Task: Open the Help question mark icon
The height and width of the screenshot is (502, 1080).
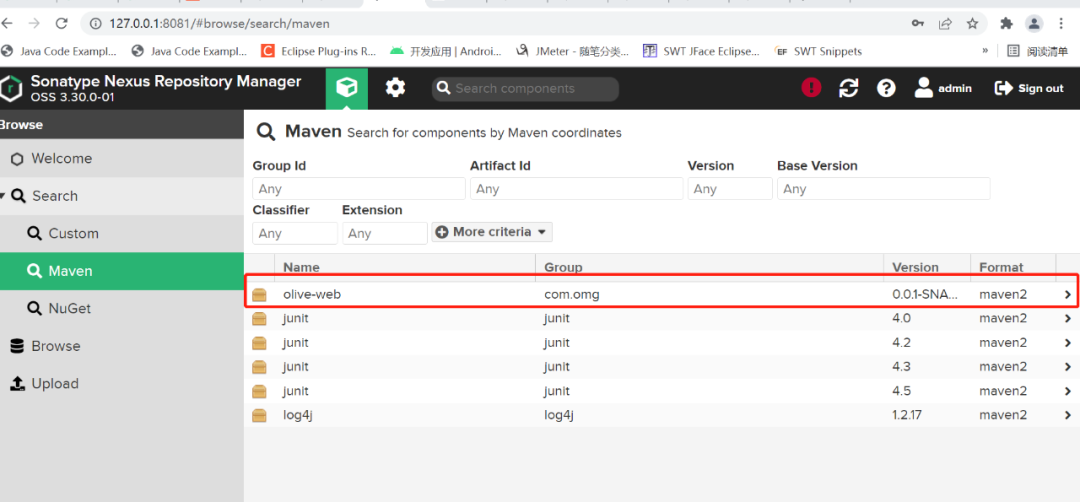Action: click(886, 88)
